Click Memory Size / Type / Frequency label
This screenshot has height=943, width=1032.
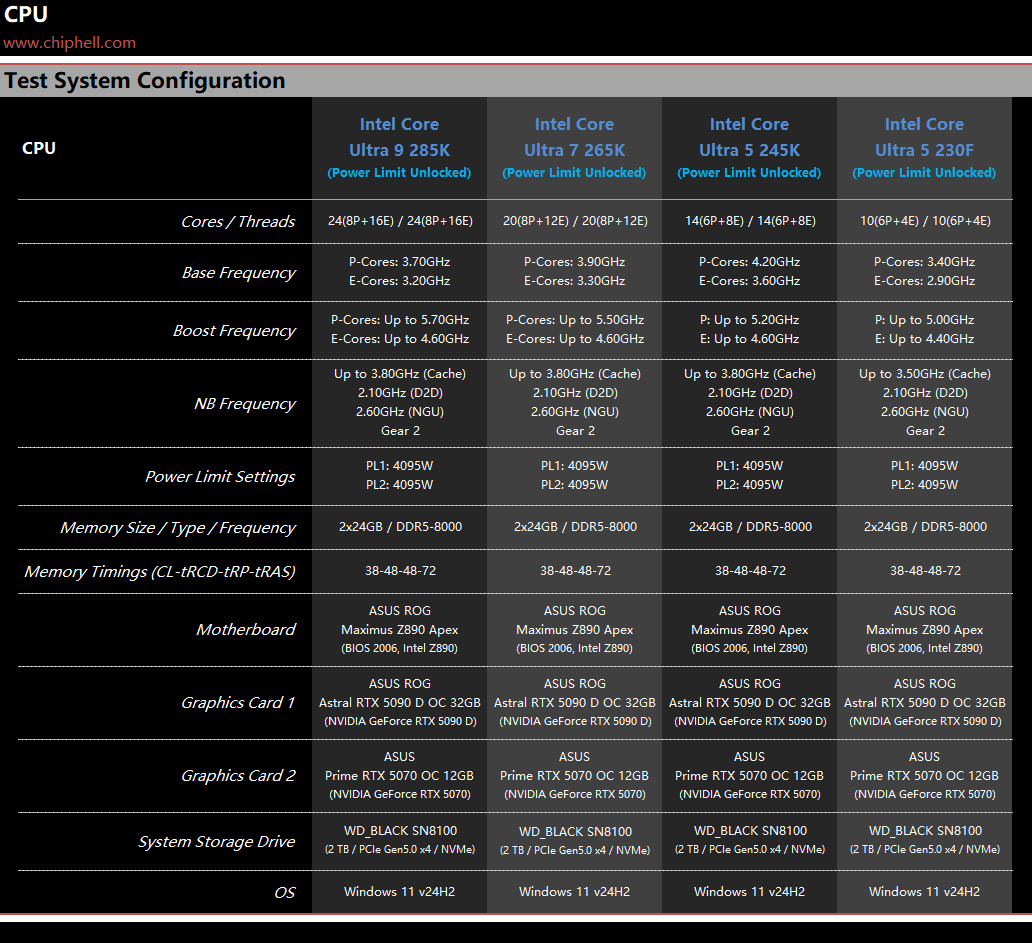click(178, 528)
